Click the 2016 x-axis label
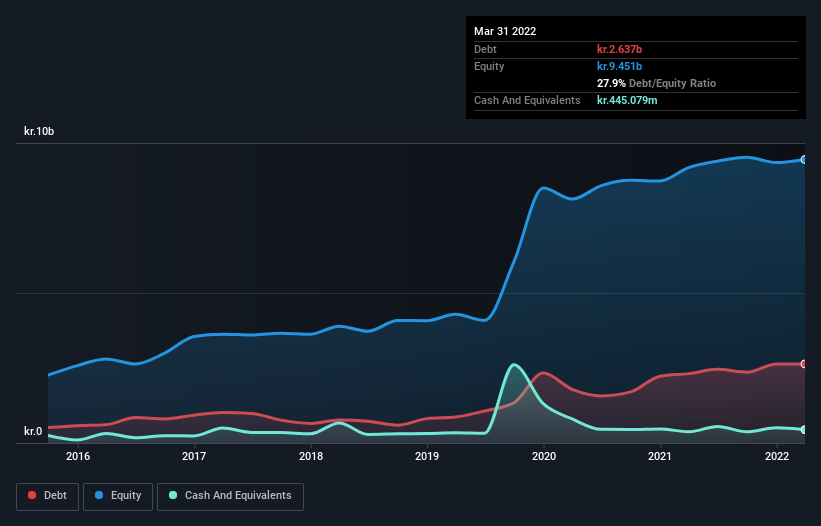The width and height of the screenshot is (821, 526). tap(78, 456)
